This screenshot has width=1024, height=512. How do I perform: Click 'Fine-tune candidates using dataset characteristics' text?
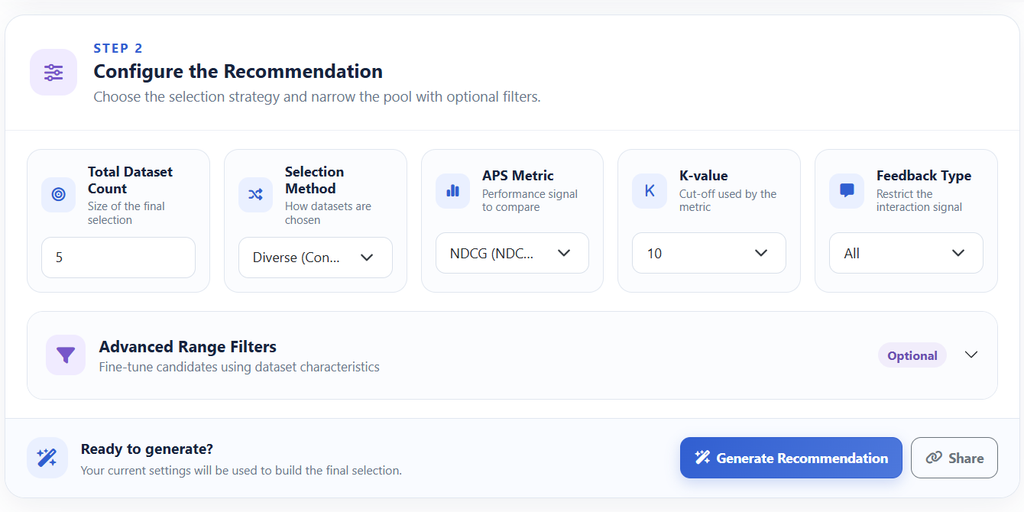click(x=239, y=367)
